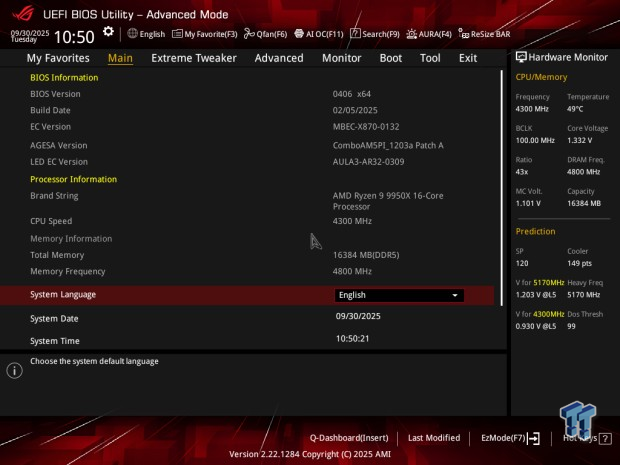
Task: Click Temperature value 49°C
Action: point(575,109)
